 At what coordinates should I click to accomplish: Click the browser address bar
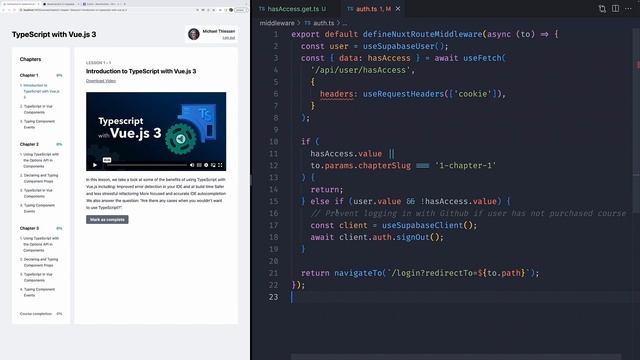tap(106, 10)
